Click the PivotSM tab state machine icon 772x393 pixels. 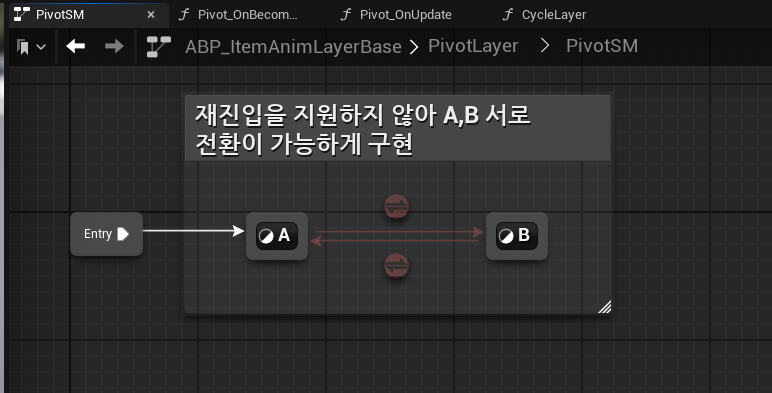pyautogui.click(x=22, y=14)
